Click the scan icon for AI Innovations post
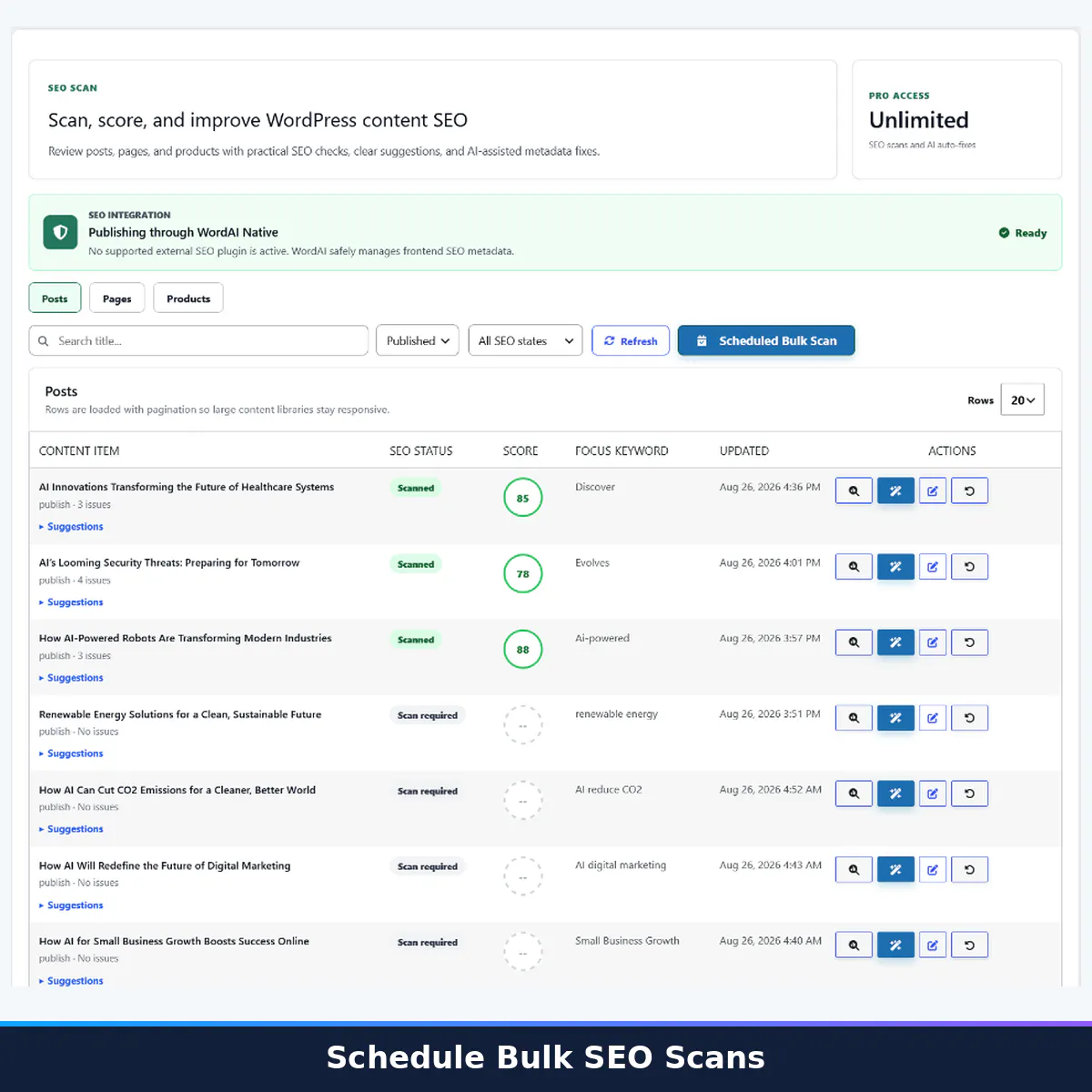Image resolution: width=1092 pixels, height=1092 pixels. 854,491
